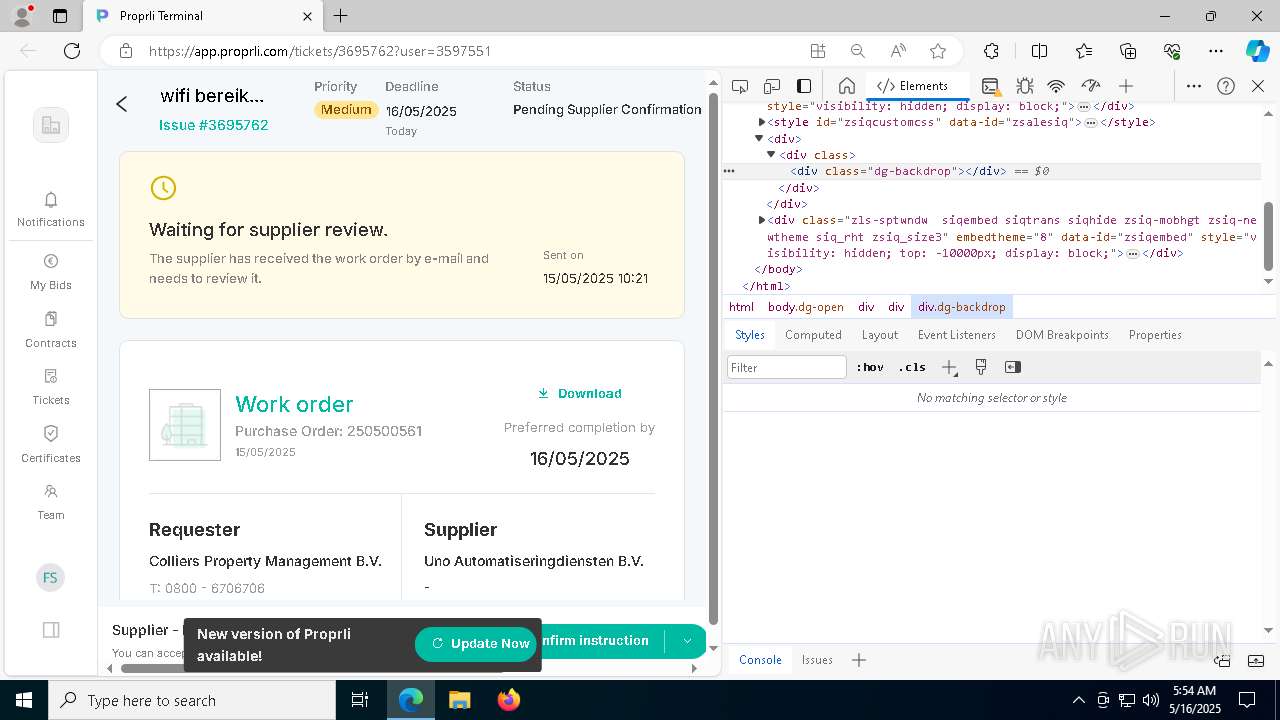Open DevTools Performance gauge icon
Viewport: 1280px width, 720px height.
point(1091,86)
